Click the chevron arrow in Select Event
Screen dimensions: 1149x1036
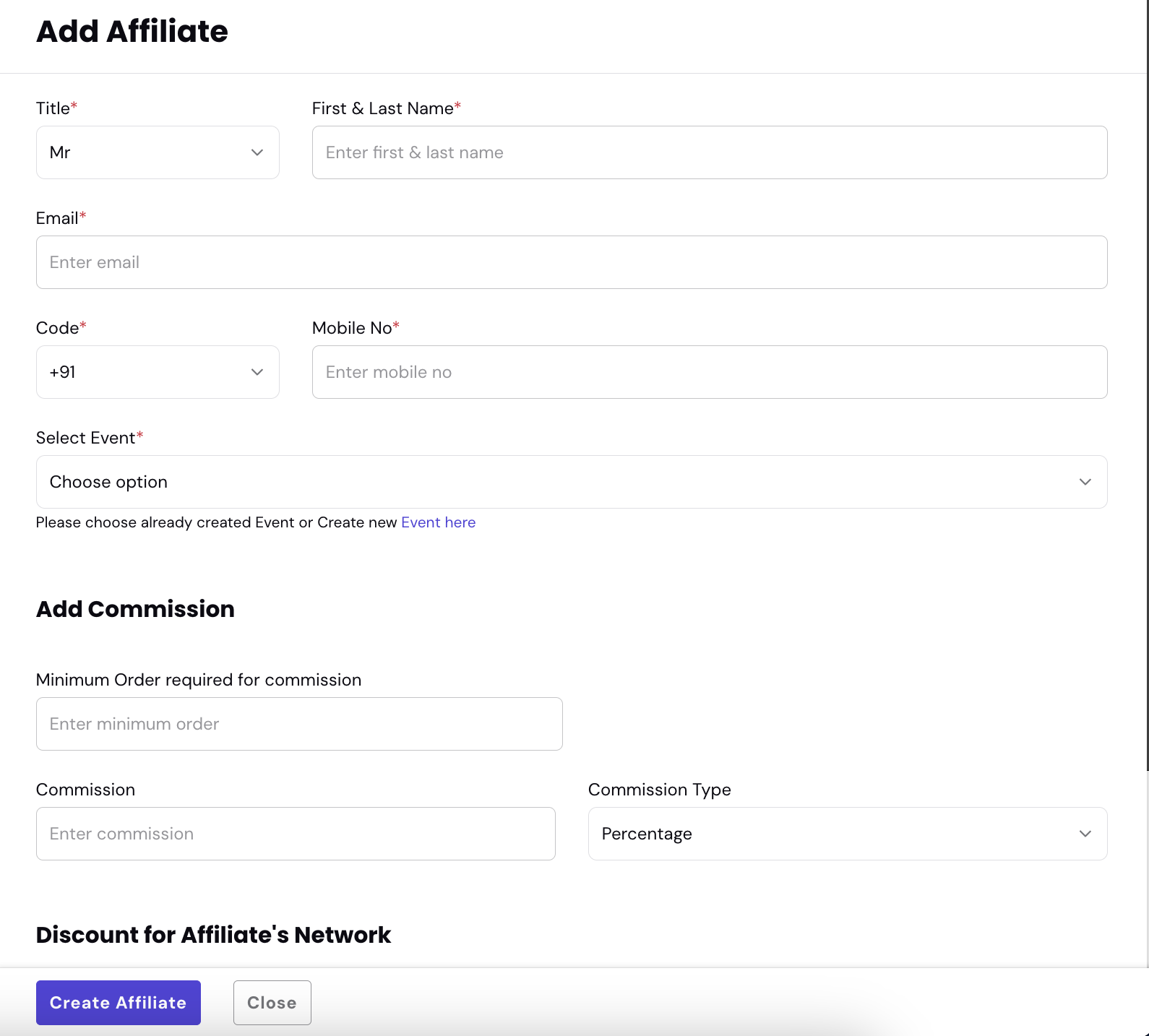tap(1085, 482)
